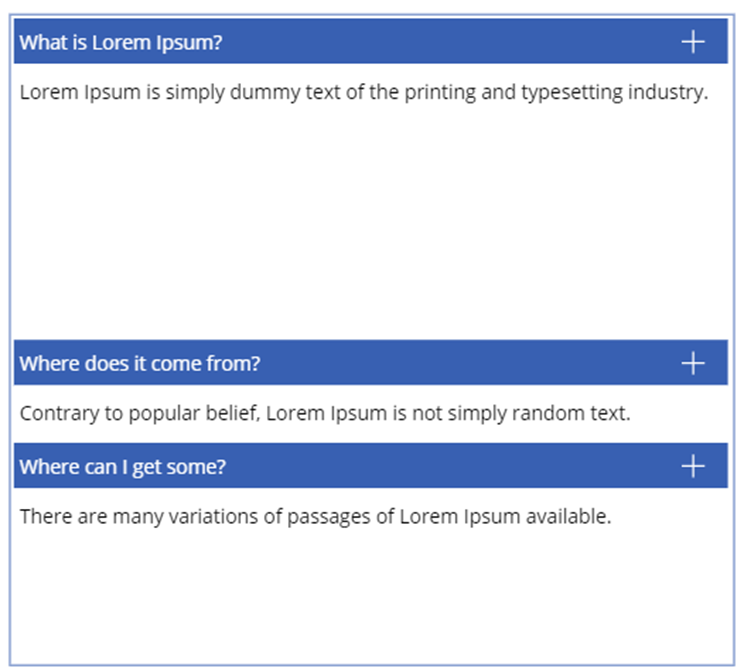Click the plus icon on "Where can I get some?"

[692, 466]
